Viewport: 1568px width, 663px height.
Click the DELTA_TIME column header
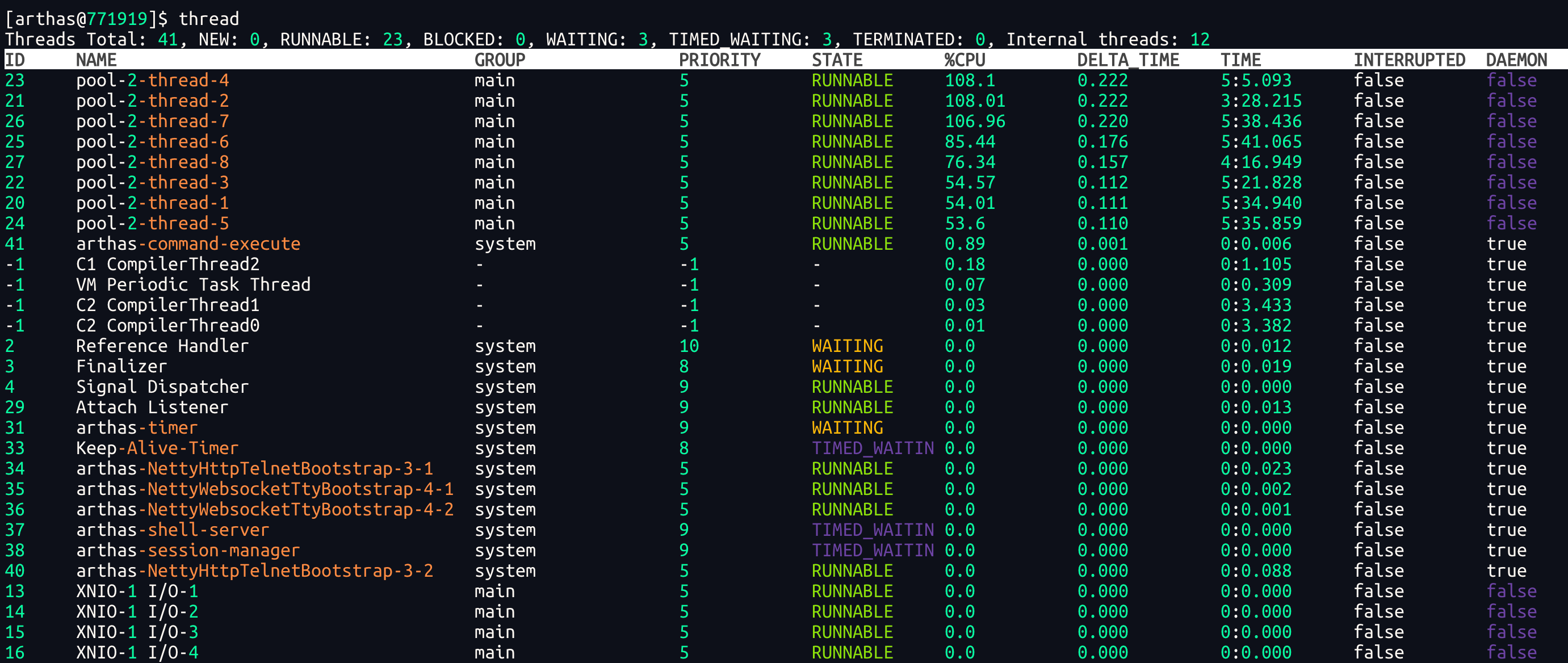[1127, 60]
